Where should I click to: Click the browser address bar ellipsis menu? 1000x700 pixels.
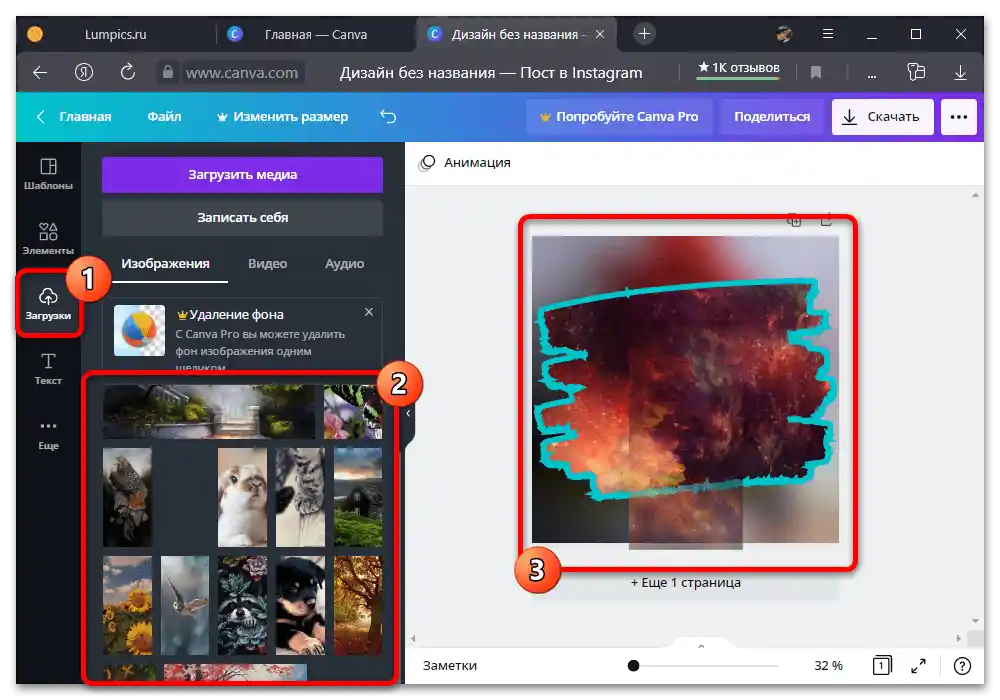click(x=872, y=75)
